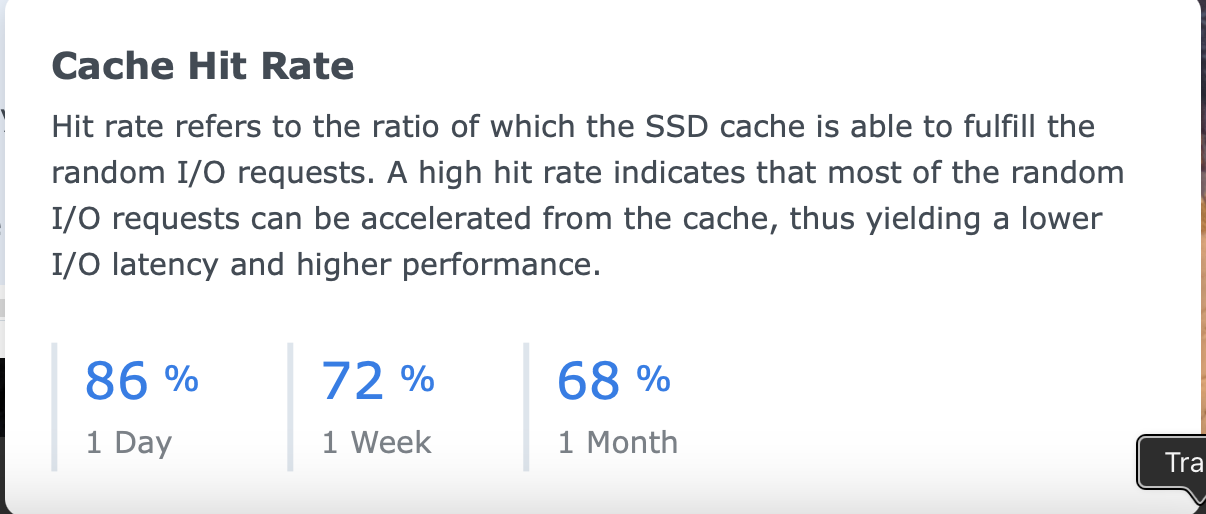Click the 1 Month label

(x=618, y=442)
